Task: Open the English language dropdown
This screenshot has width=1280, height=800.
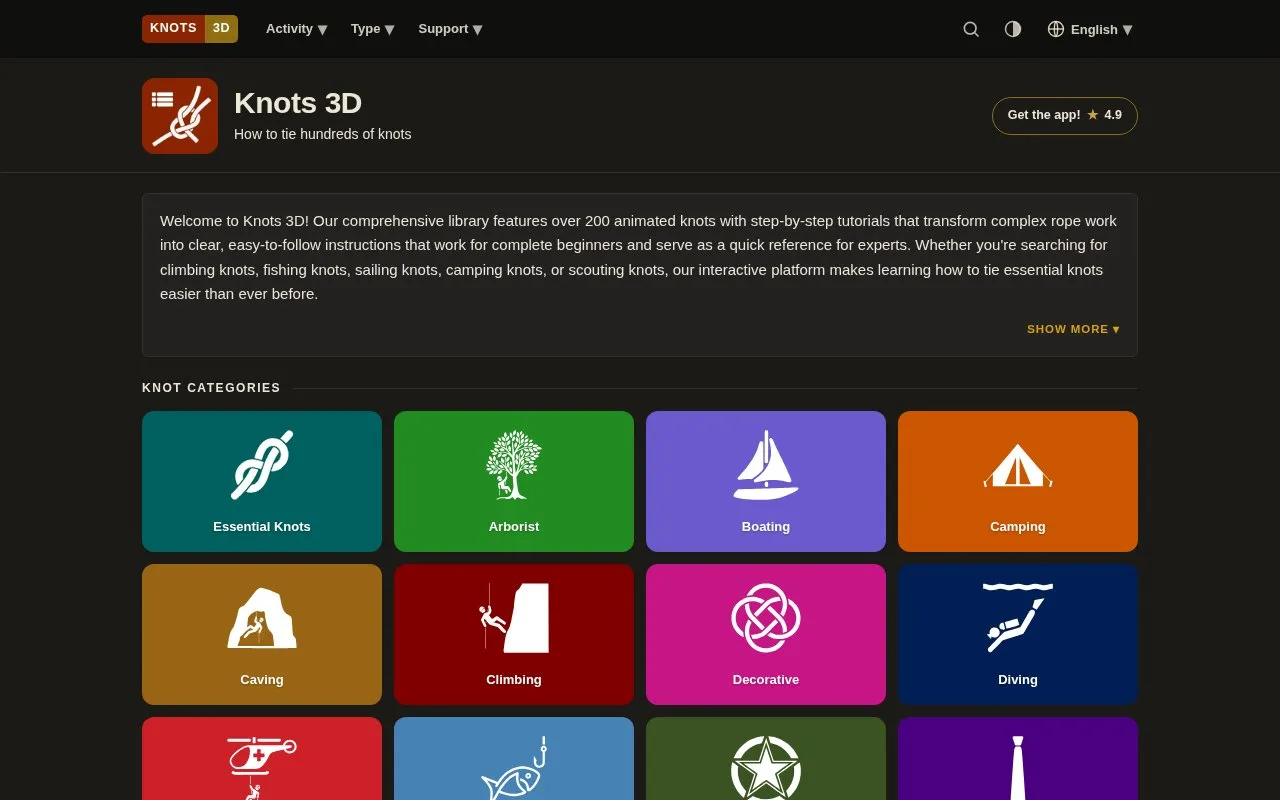Action: click(x=1101, y=29)
